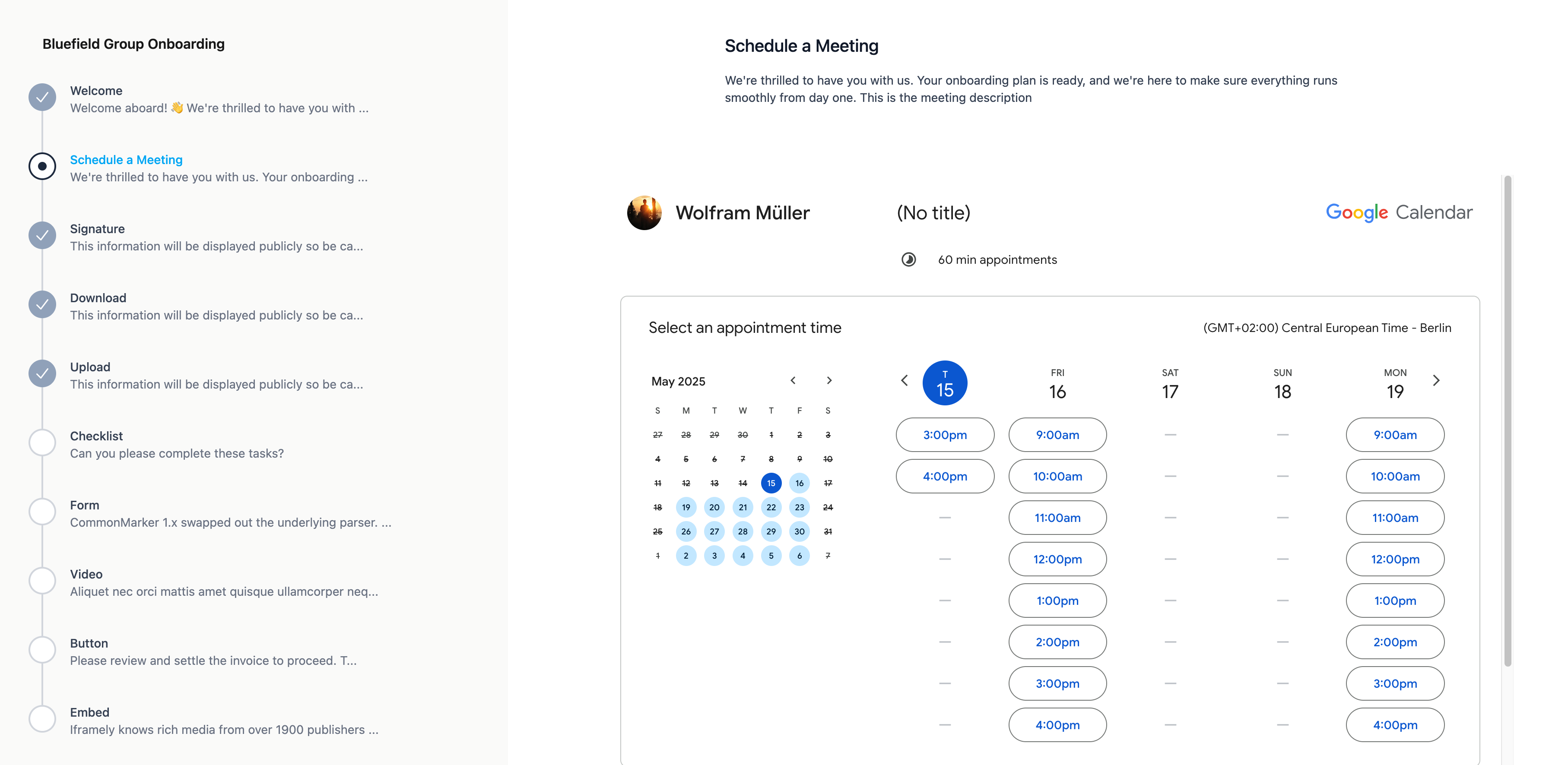Book the 11:00am slot on Friday 16
Screen dimensions: 1568x765
point(1057,517)
